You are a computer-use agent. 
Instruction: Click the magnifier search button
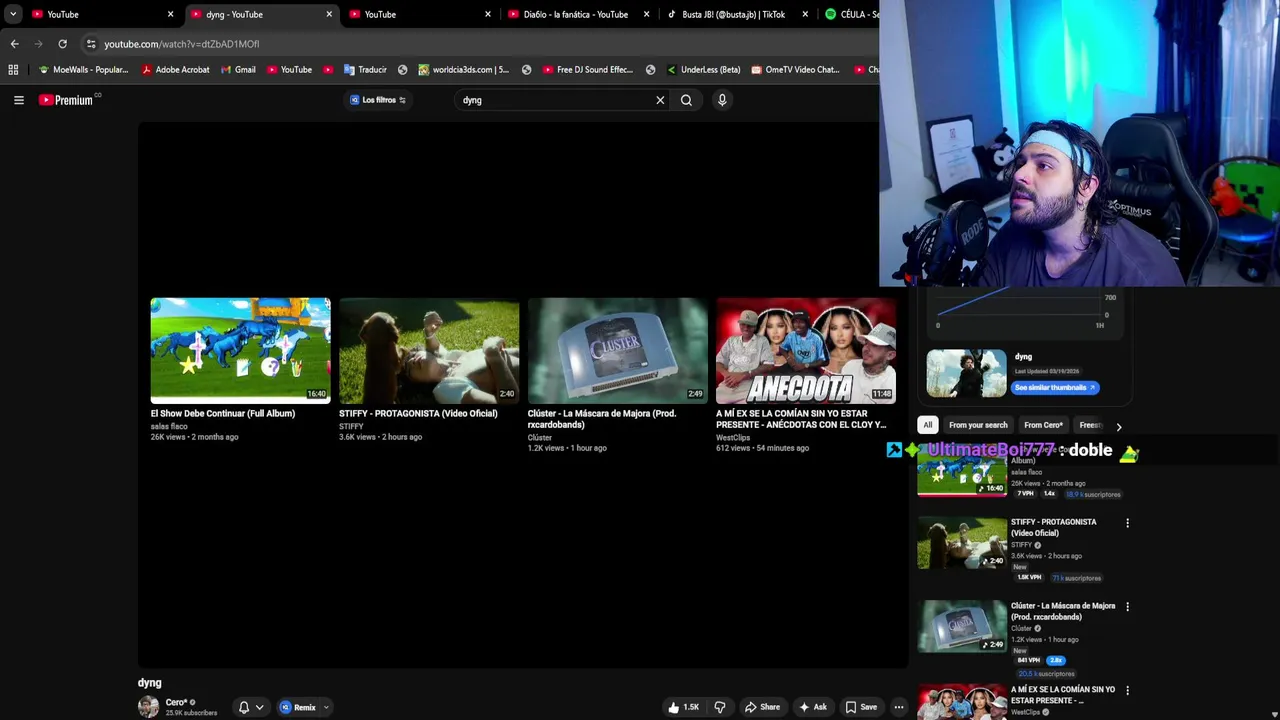686,100
